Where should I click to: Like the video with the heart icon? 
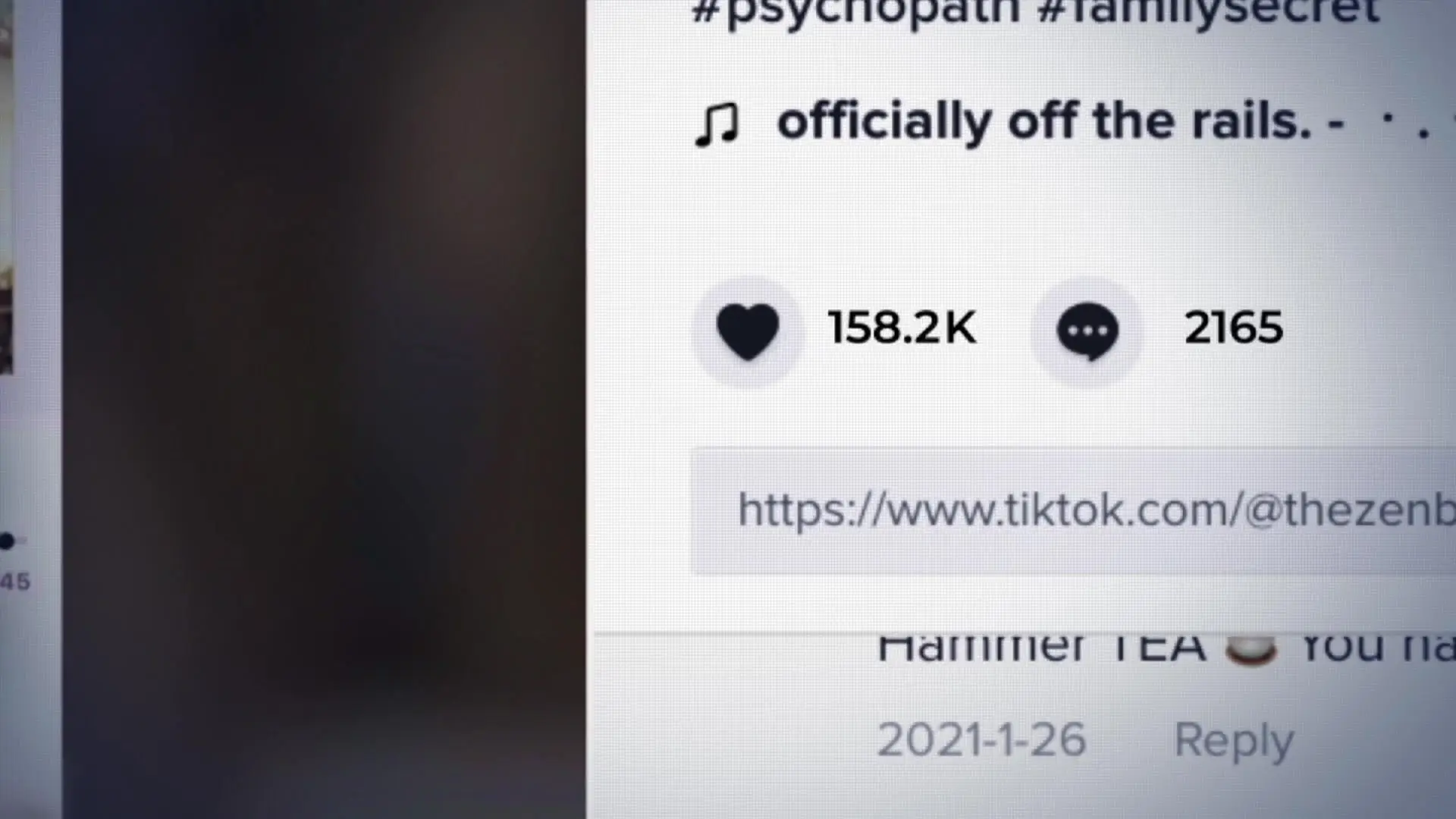click(748, 331)
